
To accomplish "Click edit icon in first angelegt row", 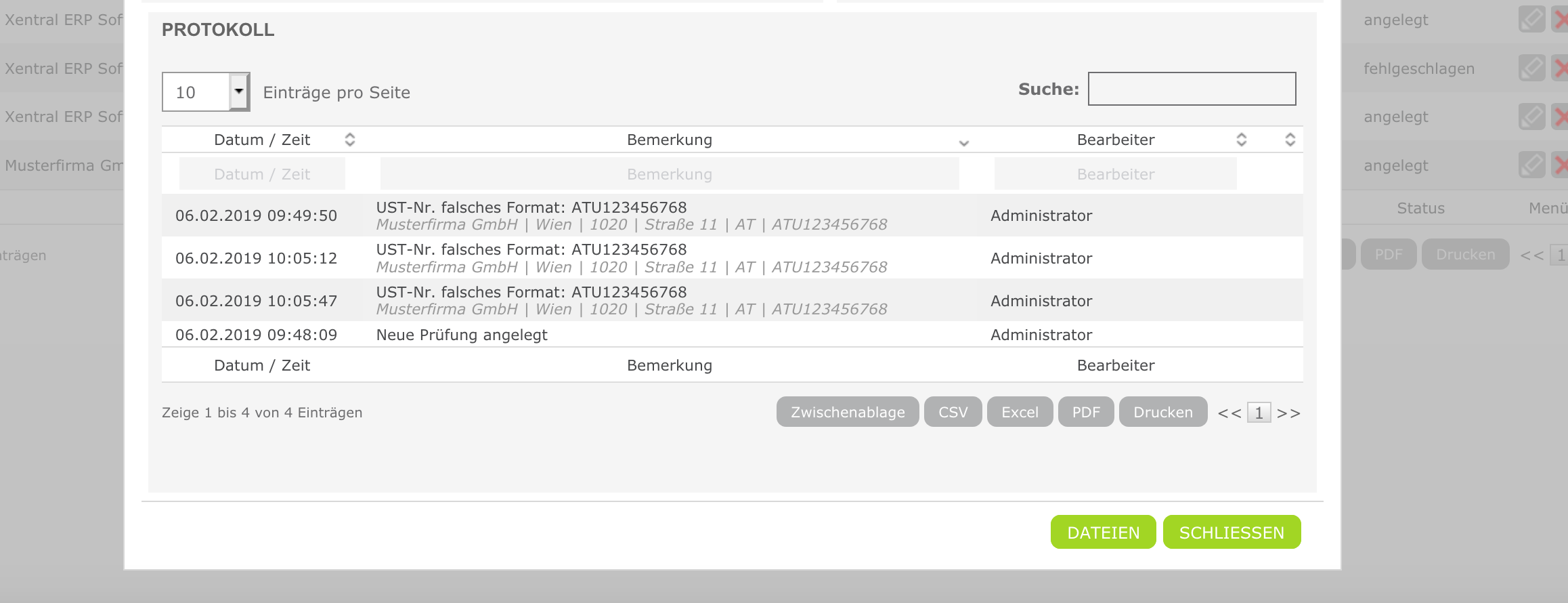I will coord(1531,20).
